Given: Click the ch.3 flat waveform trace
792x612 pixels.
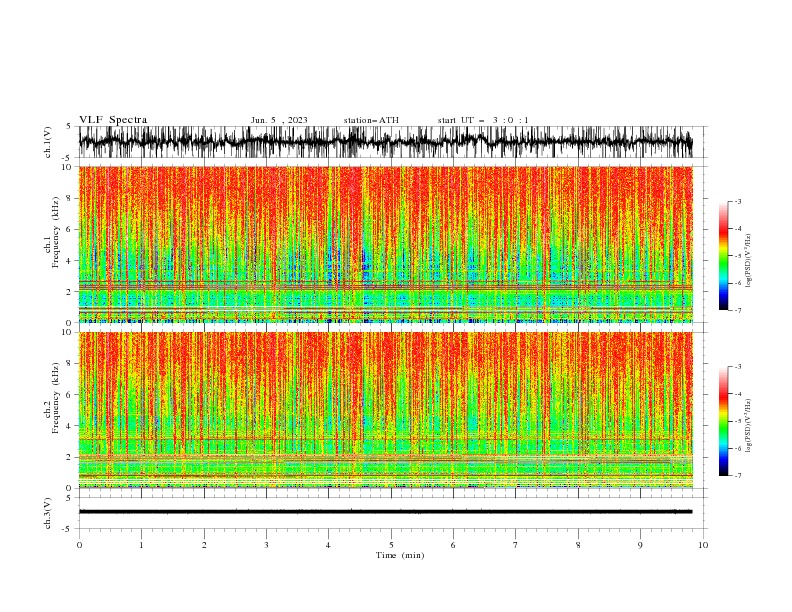Looking at the screenshot, I should point(385,512).
